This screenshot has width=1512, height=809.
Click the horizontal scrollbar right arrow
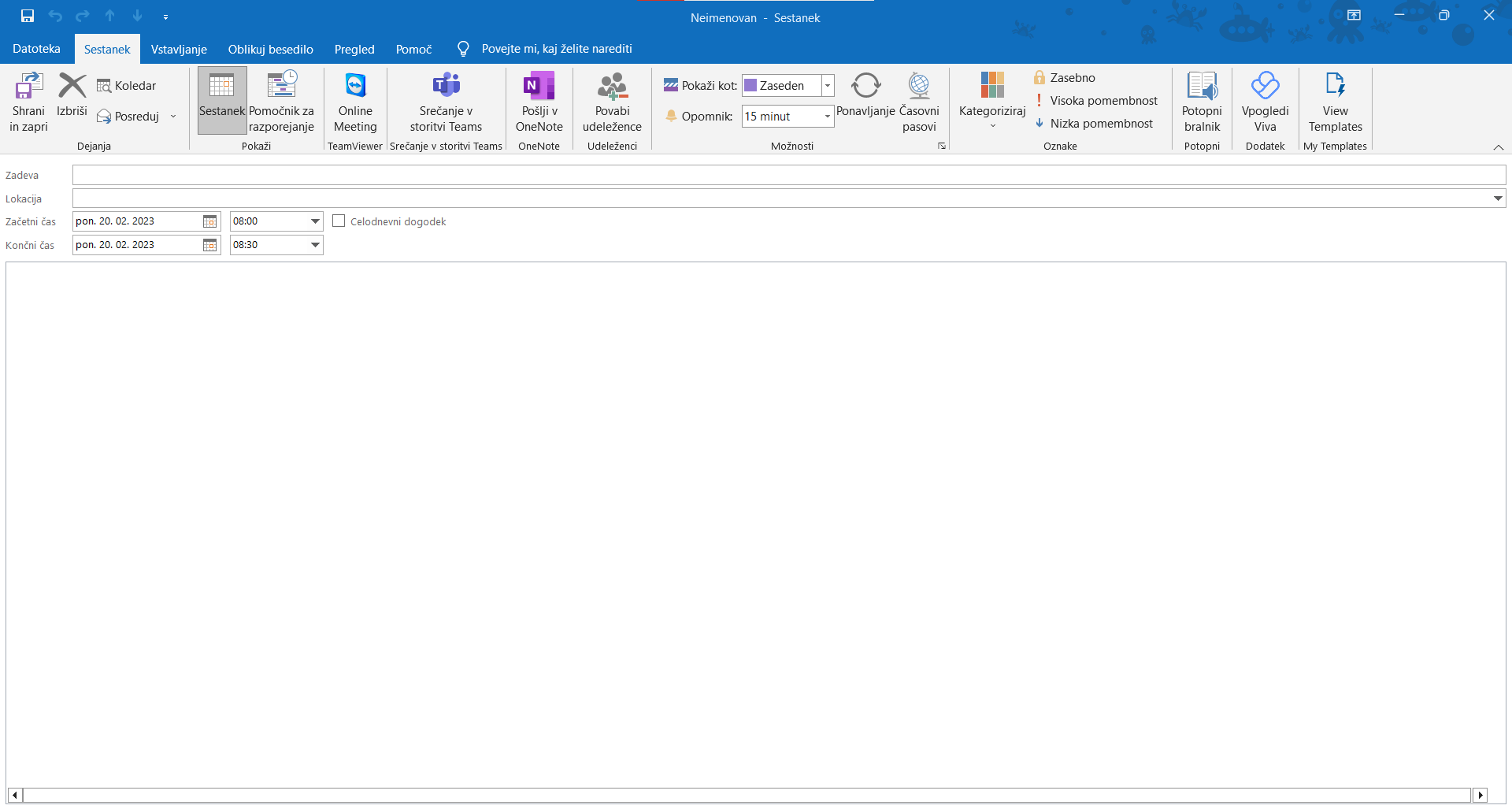1480,795
